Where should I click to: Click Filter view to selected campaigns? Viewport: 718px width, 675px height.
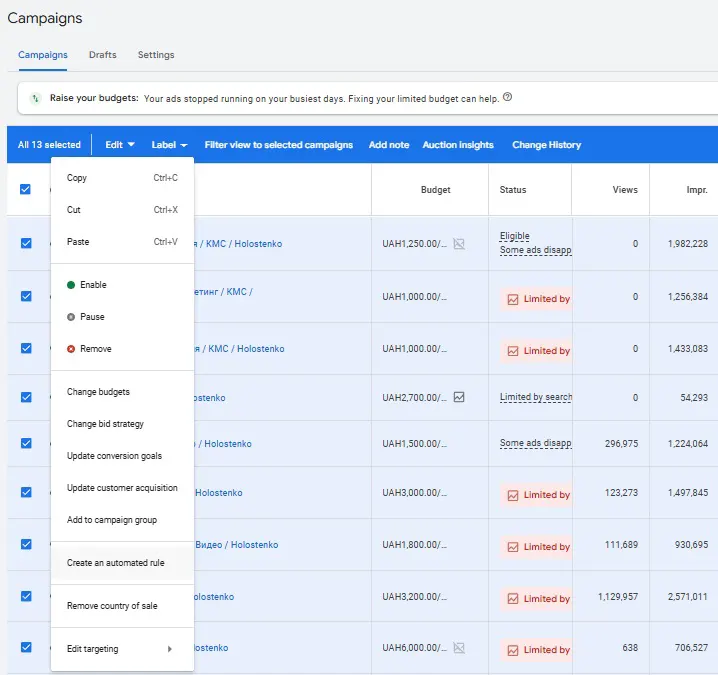point(278,145)
